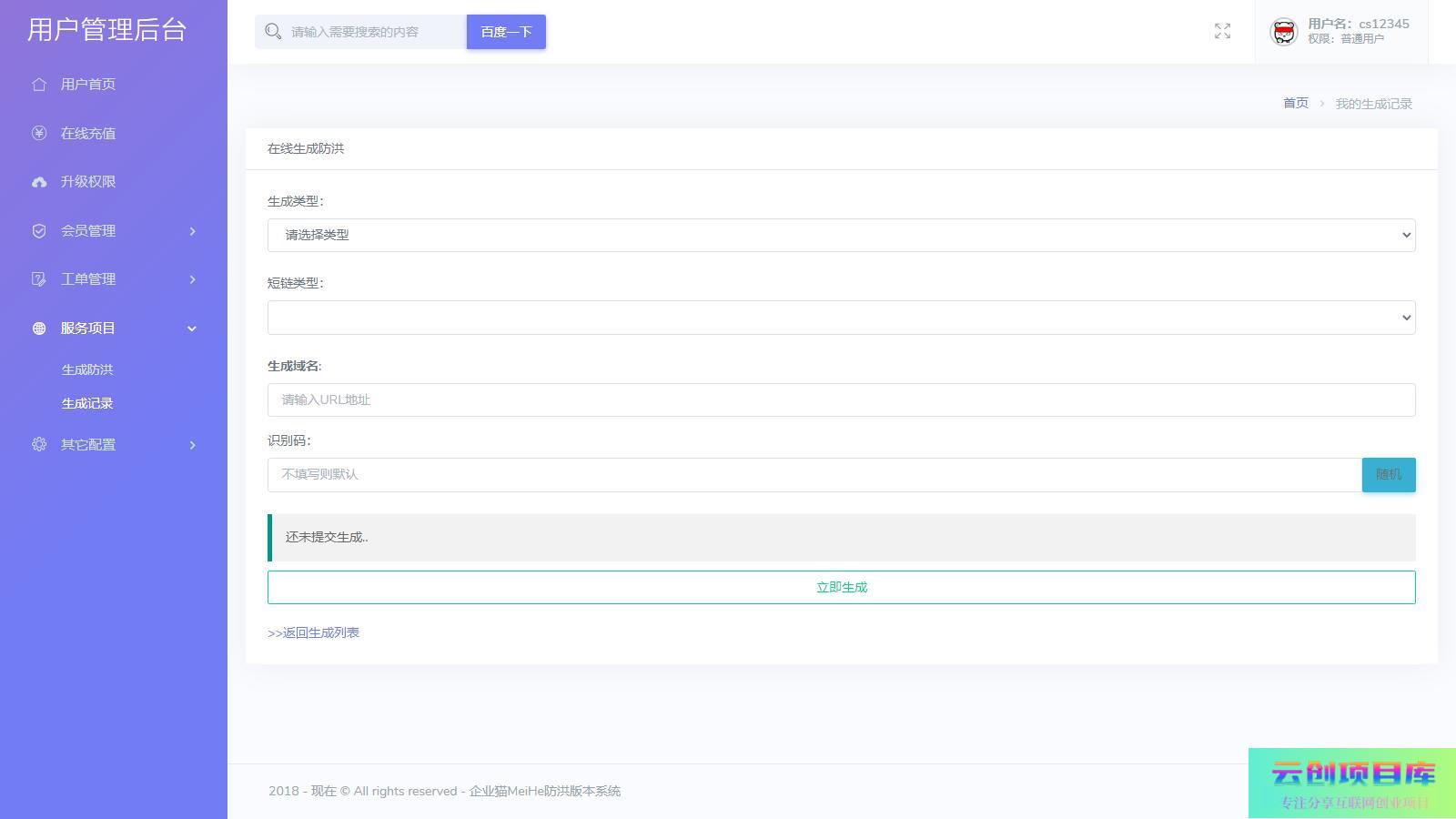Focus the 生成域名 URL input field
Image resolution: width=1456 pixels, height=819 pixels.
(841, 400)
